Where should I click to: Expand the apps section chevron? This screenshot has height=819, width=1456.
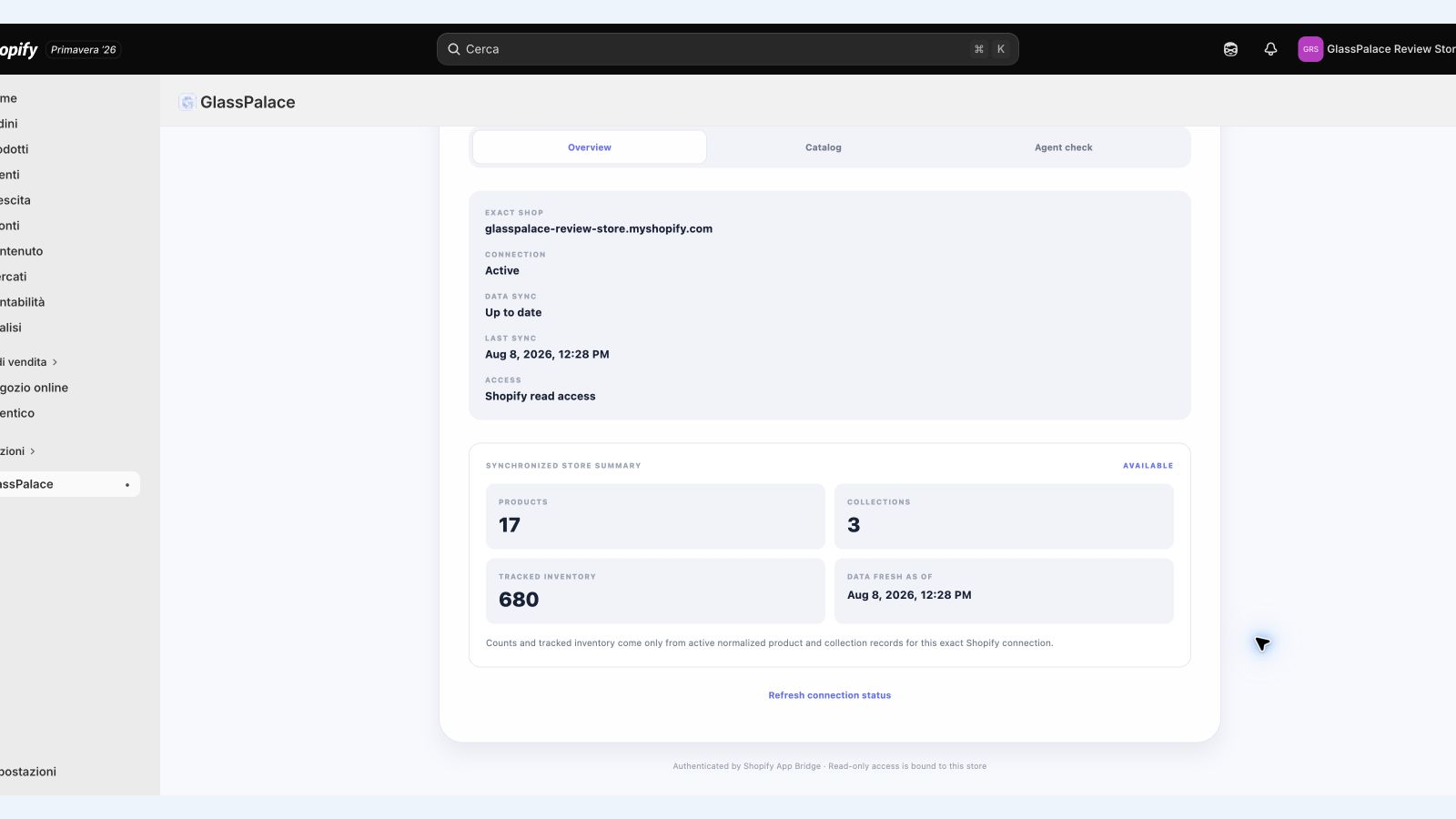click(33, 451)
